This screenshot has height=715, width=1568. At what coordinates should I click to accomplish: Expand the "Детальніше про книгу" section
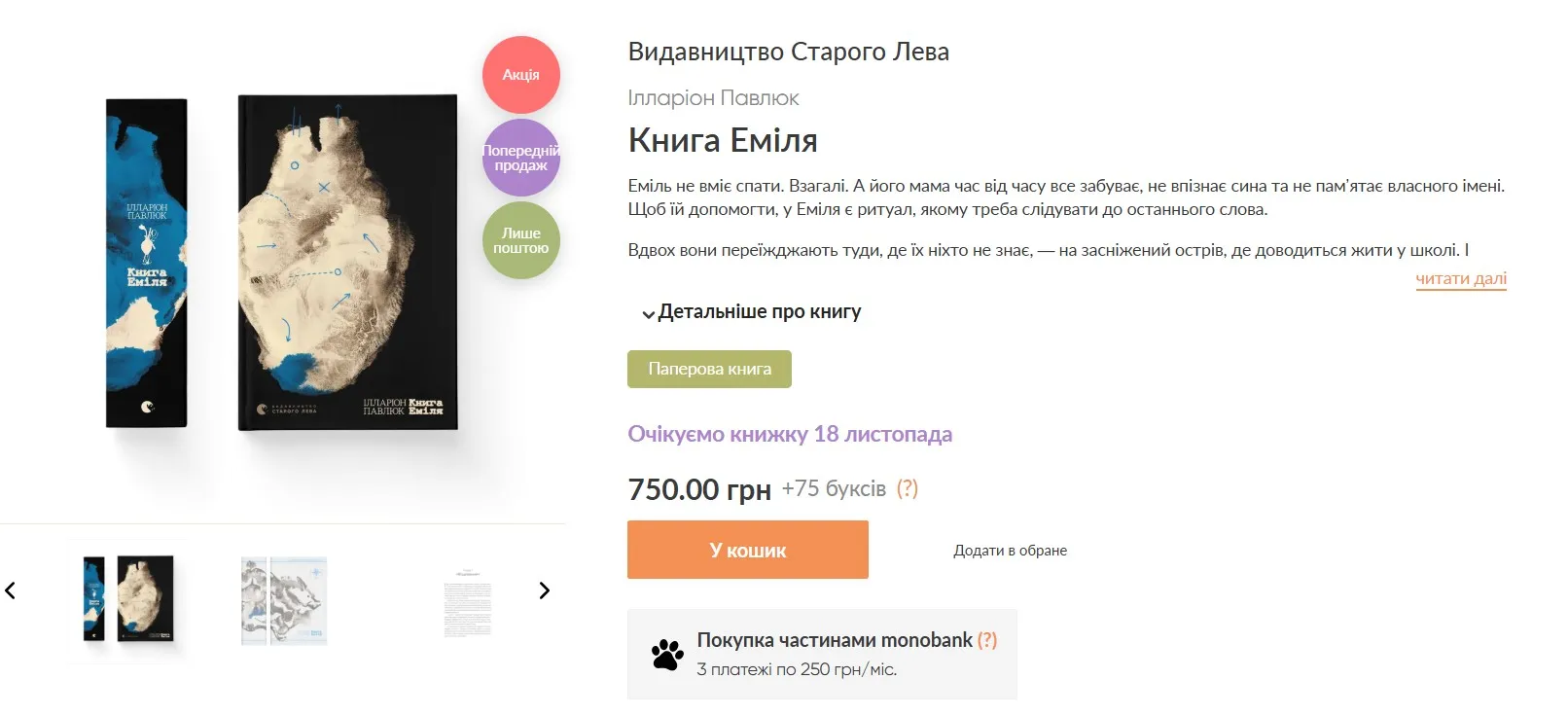click(x=761, y=311)
